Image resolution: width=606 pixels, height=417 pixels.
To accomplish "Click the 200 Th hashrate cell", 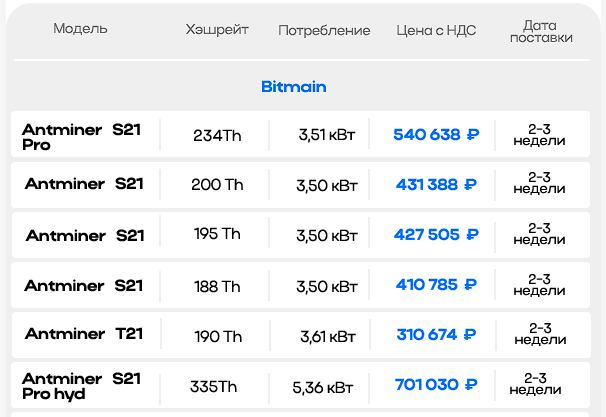I will tap(217, 185).
